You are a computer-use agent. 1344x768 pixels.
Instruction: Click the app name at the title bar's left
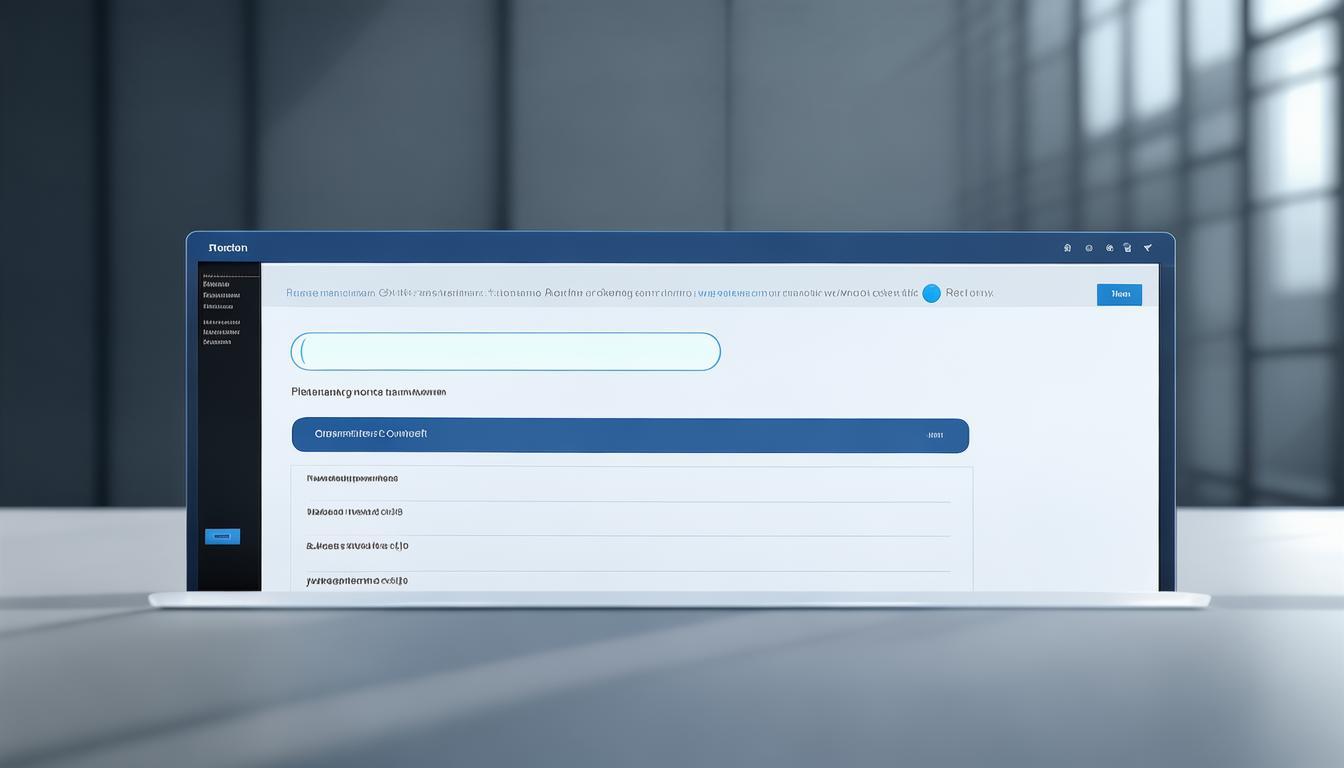click(228, 248)
